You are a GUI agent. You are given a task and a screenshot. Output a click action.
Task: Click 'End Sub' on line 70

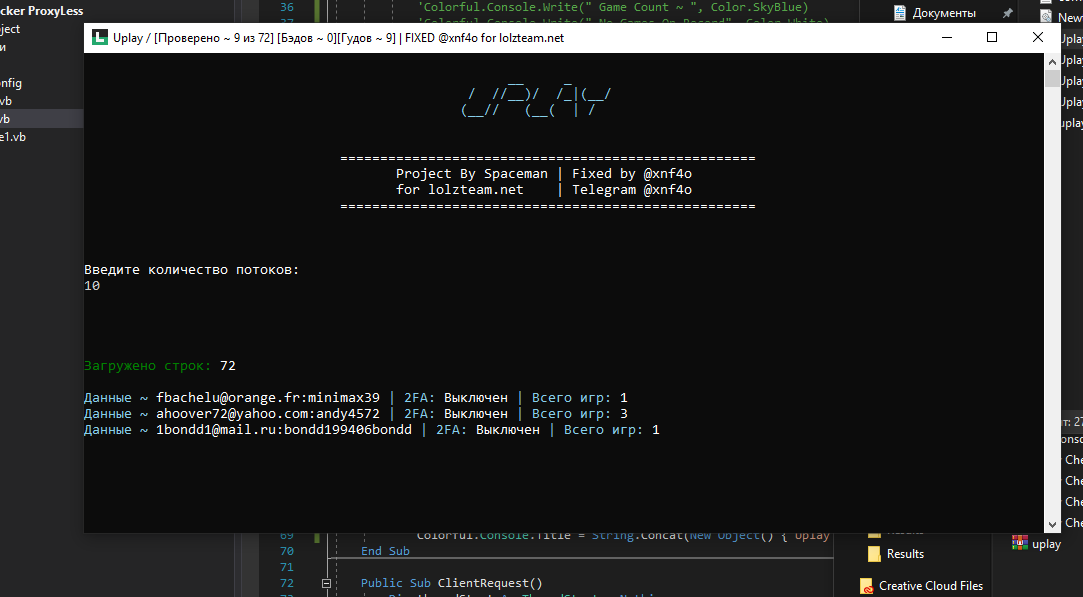385,551
